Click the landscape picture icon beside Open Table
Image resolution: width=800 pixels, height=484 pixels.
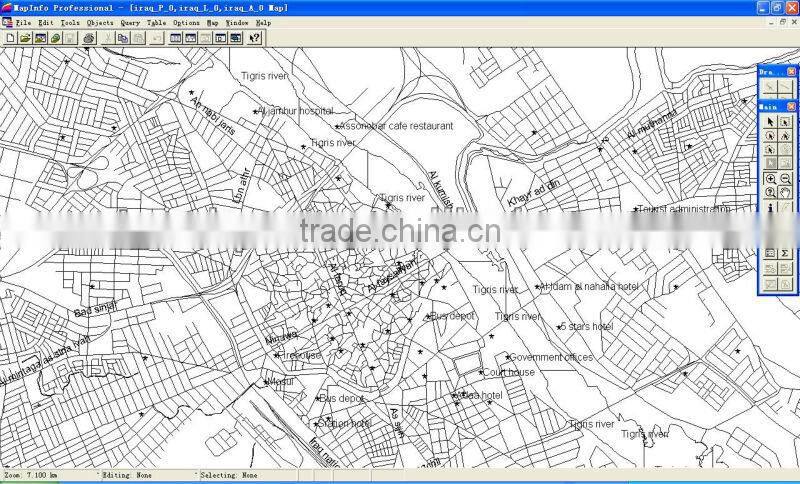pyautogui.click(x=40, y=38)
